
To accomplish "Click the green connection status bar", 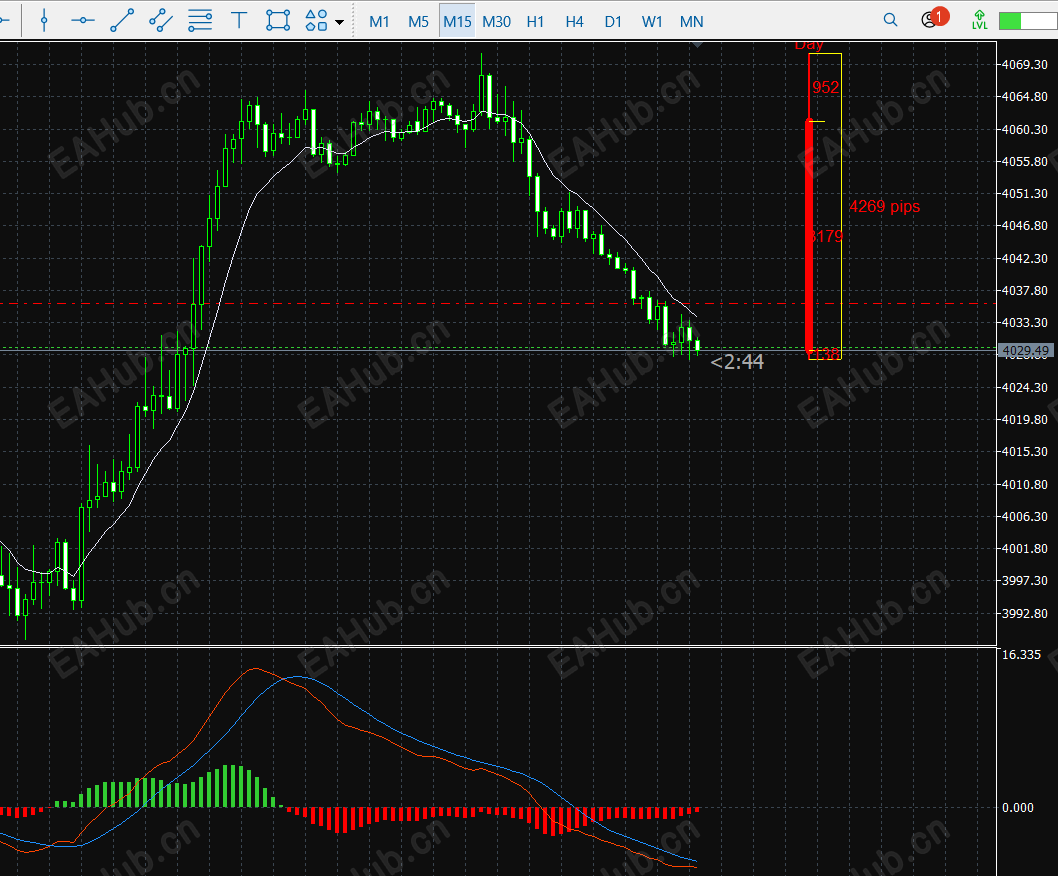I will tap(1028, 21).
